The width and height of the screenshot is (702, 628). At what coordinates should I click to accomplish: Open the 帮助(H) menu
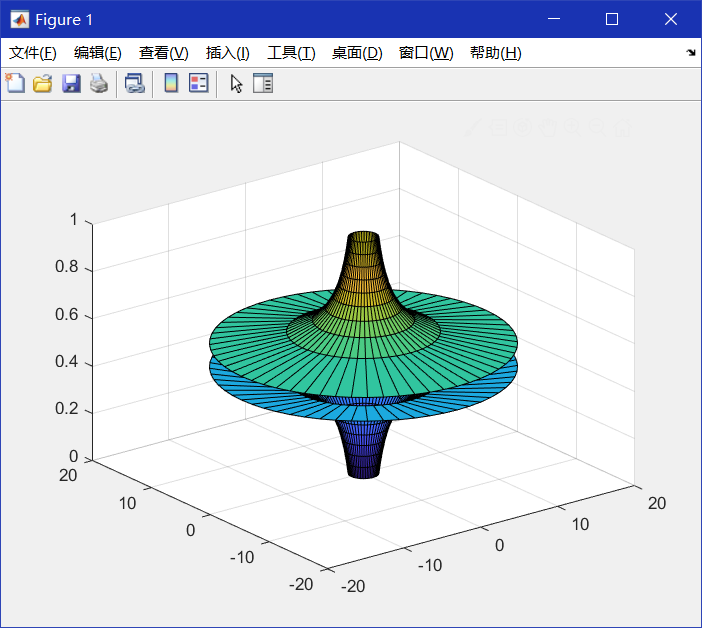click(496, 53)
